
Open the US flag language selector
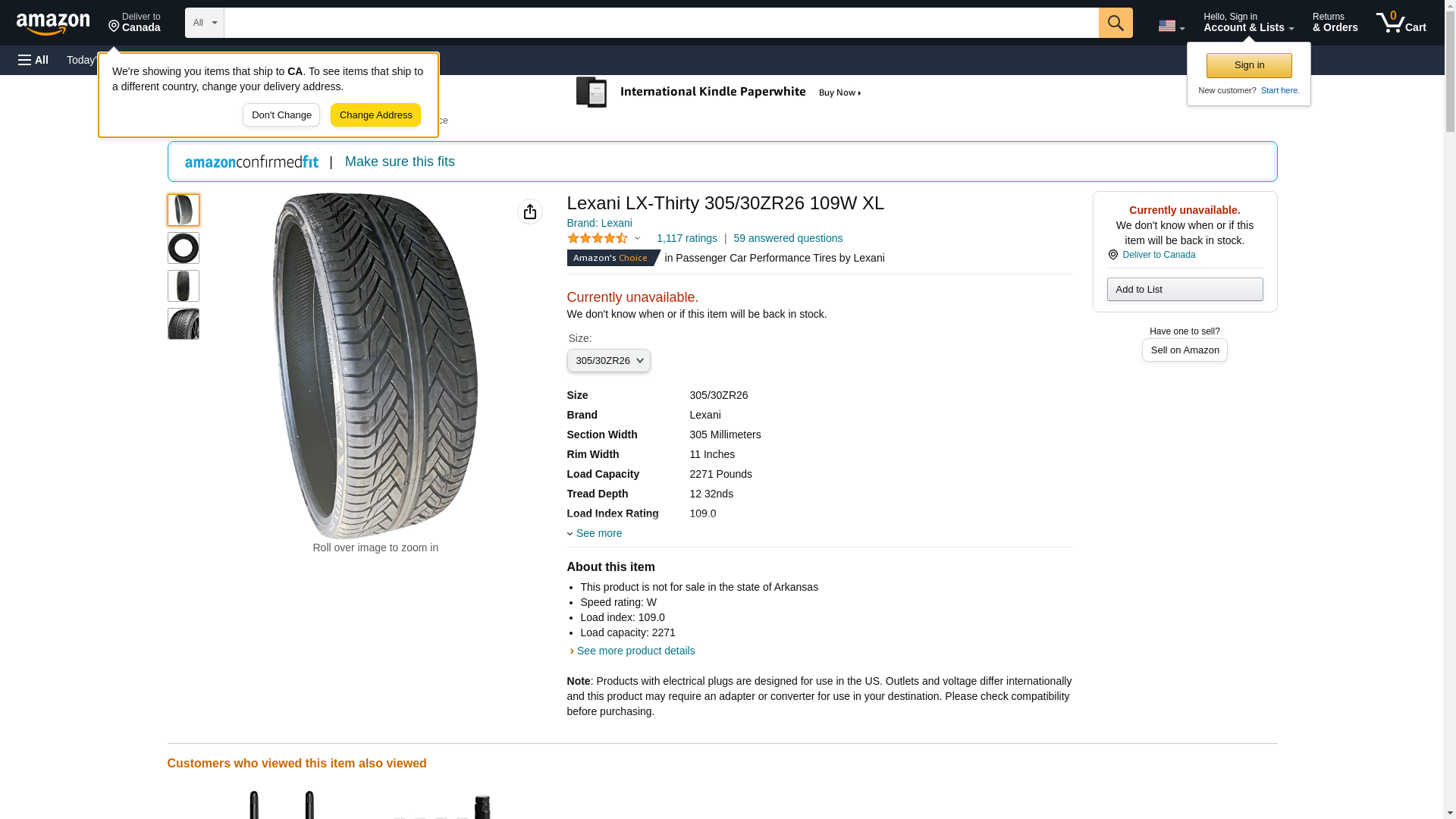1170,26
